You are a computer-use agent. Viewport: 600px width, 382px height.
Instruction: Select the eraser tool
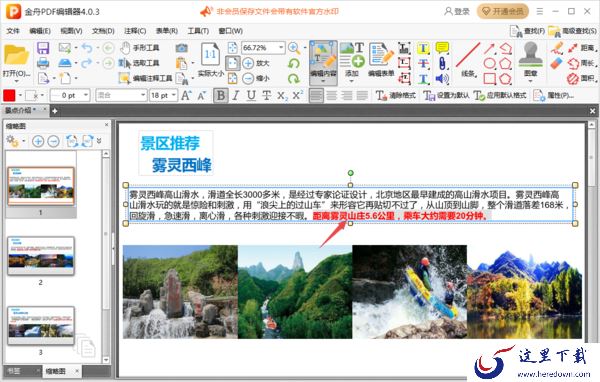(557, 63)
